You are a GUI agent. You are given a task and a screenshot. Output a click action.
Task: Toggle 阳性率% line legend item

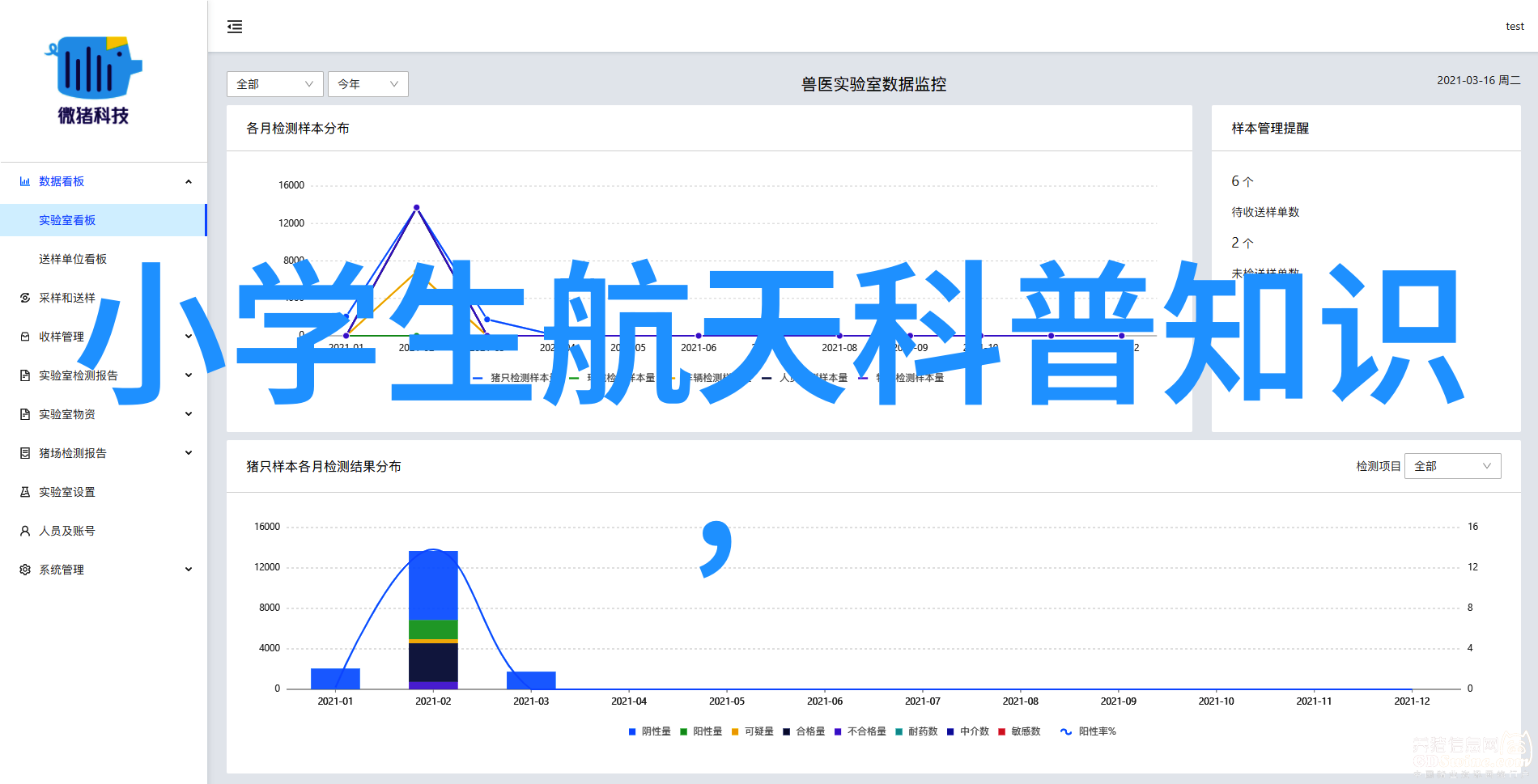click(1088, 731)
